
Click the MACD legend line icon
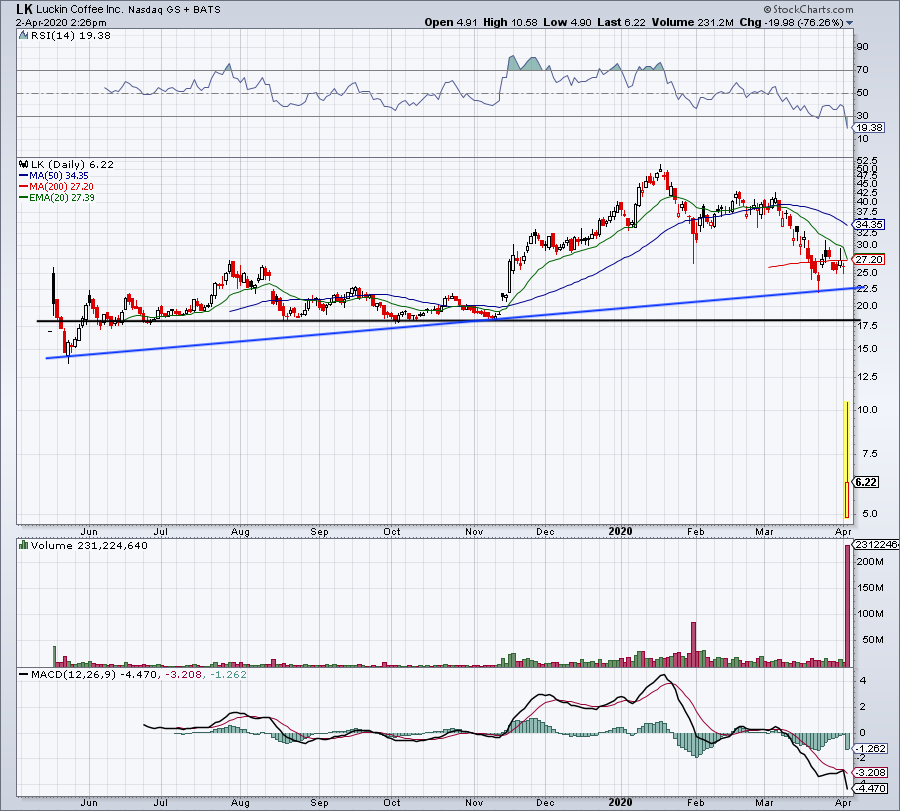[x=24, y=674]
